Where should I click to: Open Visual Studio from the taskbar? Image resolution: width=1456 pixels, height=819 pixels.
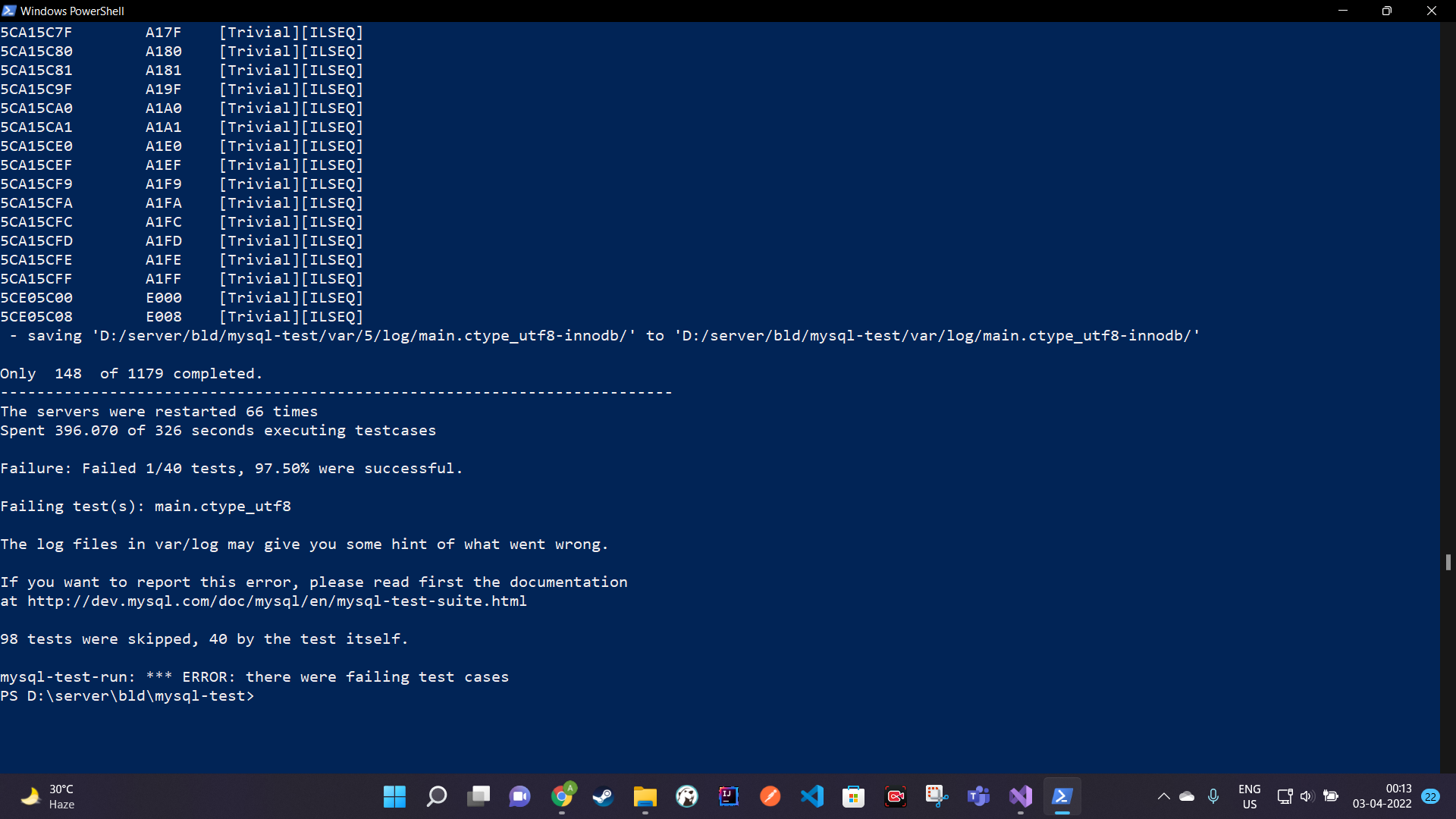point(1021,796)
